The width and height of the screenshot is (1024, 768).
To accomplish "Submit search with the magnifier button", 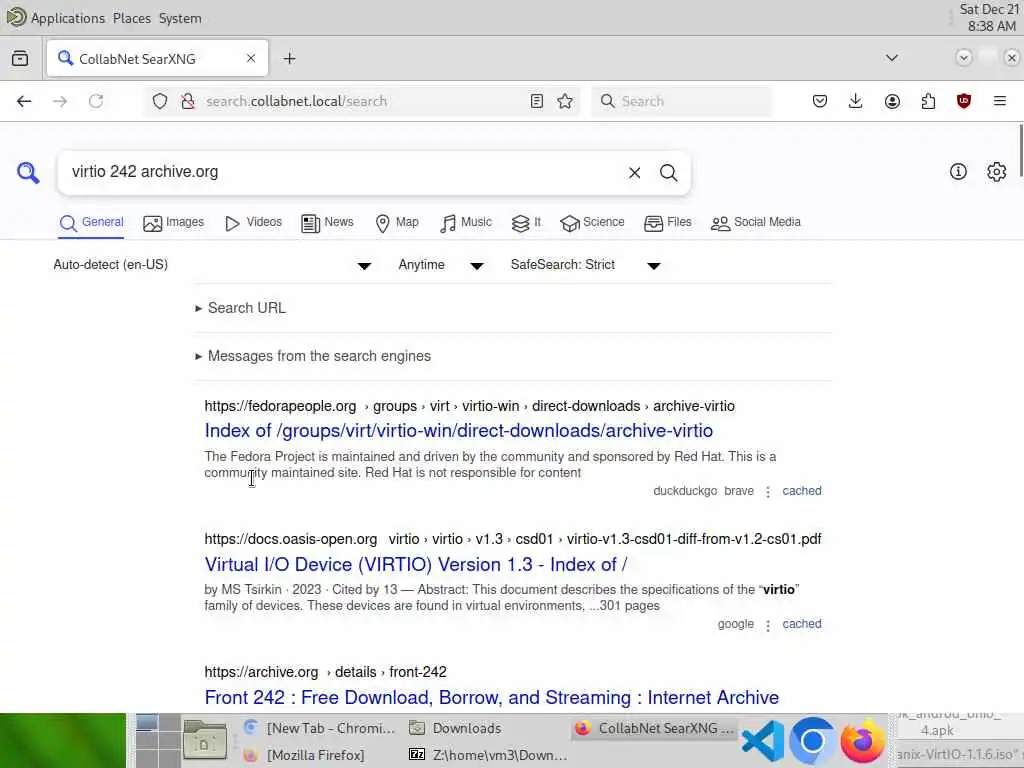I will [668, 173].
